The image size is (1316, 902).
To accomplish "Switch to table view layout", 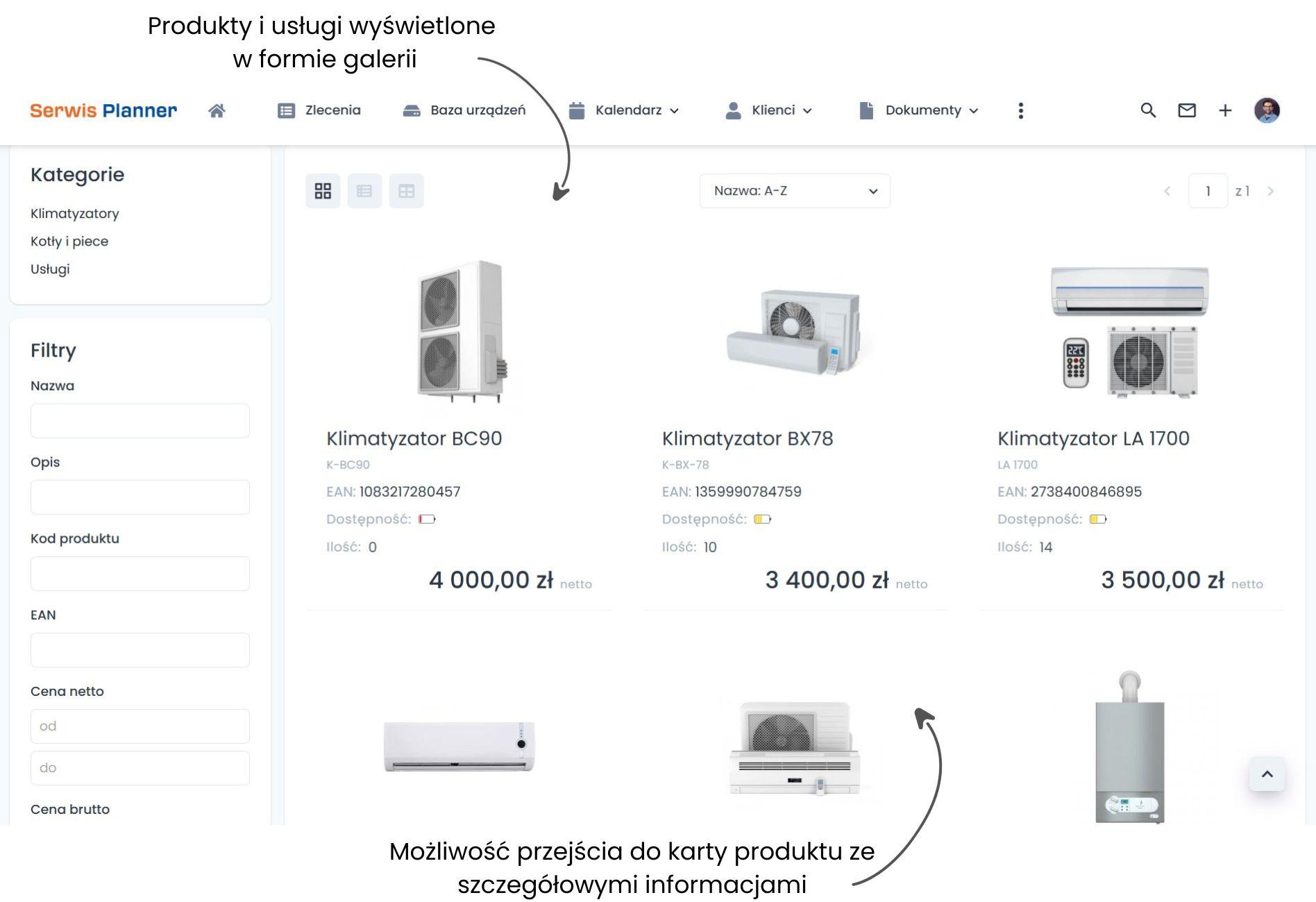I will (x=406, y=191).
